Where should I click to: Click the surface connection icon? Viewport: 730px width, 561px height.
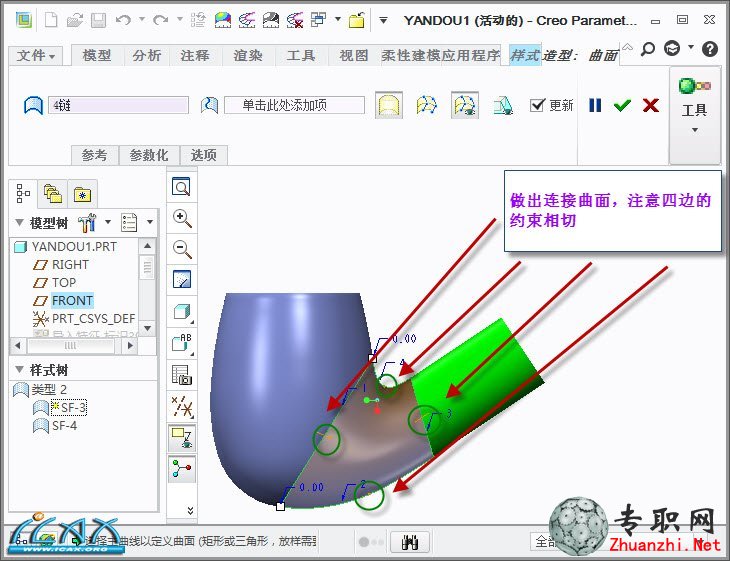[427, 105]
